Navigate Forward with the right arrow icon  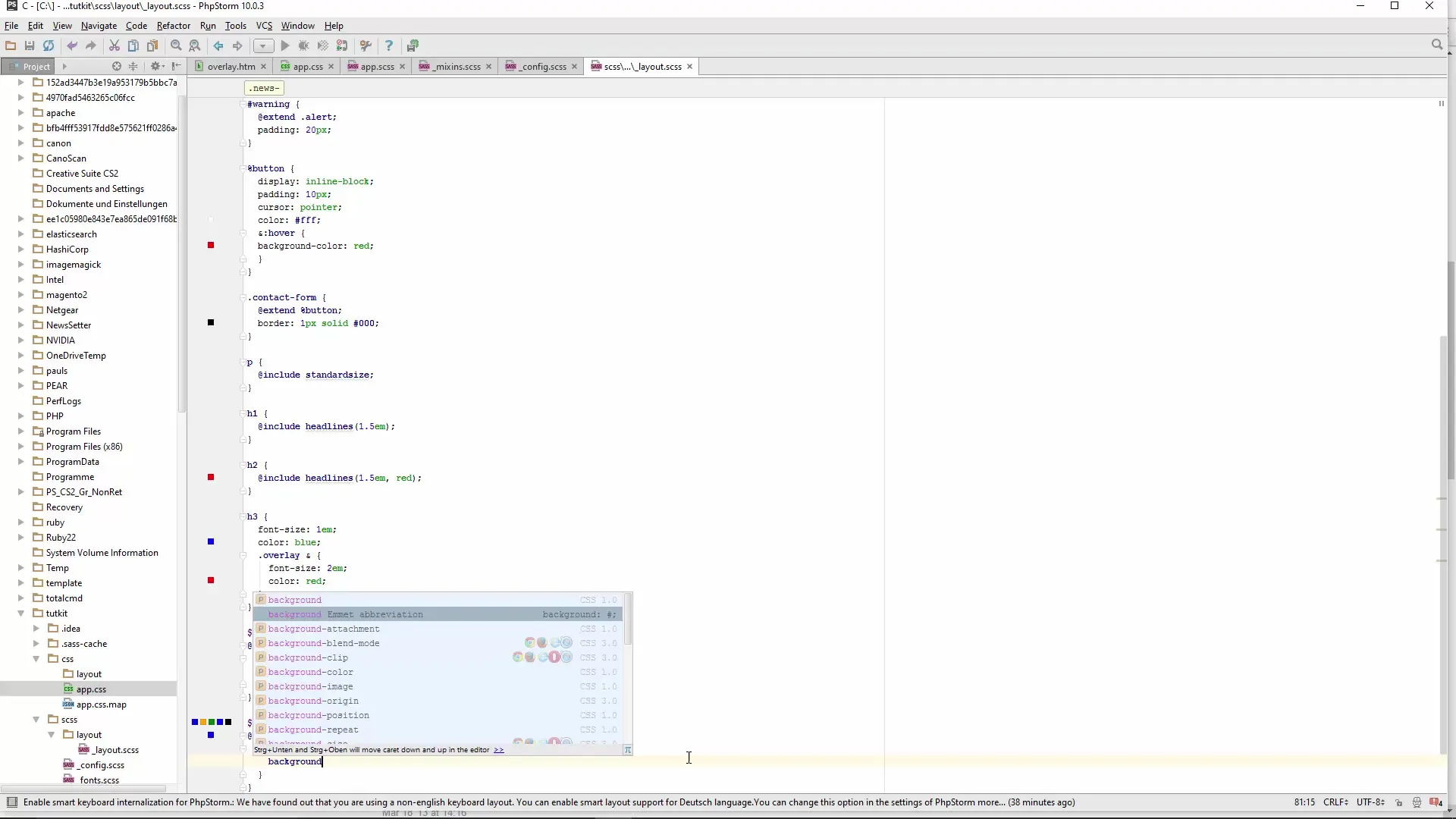237,45
